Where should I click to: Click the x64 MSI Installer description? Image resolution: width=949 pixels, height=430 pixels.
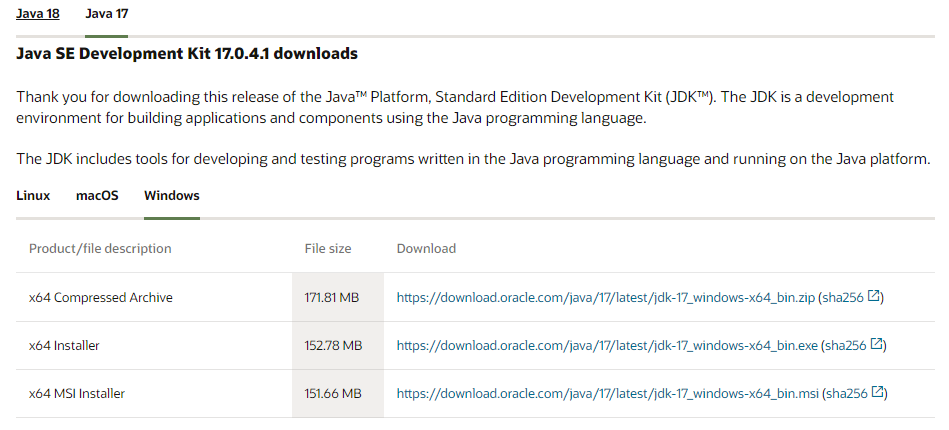(77, 393)
